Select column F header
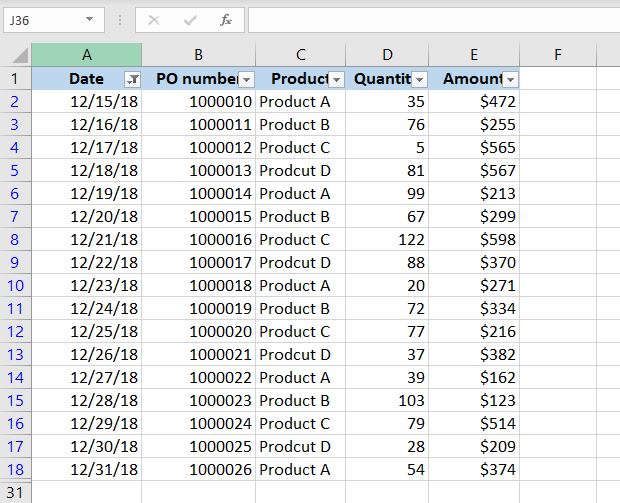The image size is (620, 503). [x=558, y=55]
